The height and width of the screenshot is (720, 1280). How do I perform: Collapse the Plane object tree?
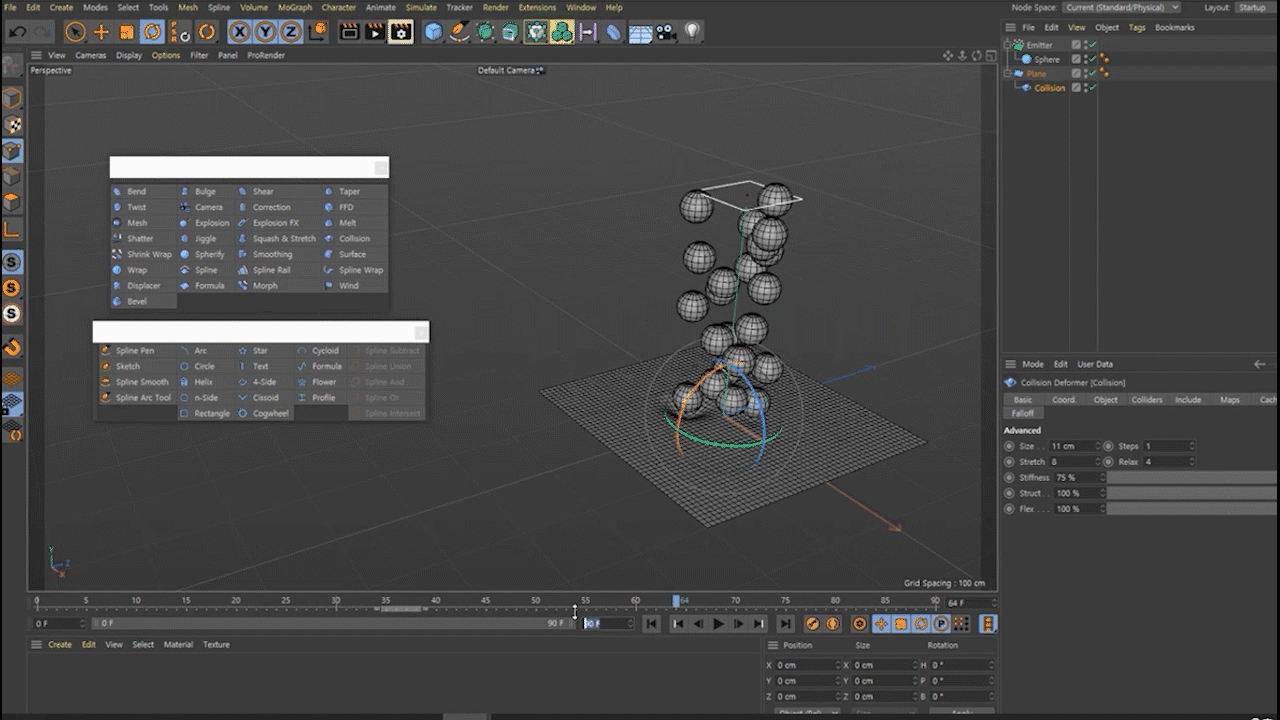[x=1009, y=74]
